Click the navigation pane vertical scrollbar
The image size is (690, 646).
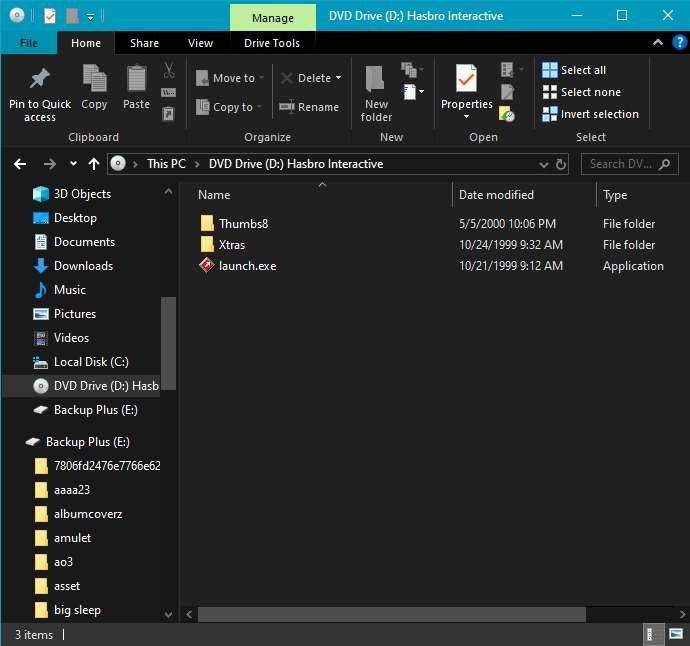coord(168,343)
